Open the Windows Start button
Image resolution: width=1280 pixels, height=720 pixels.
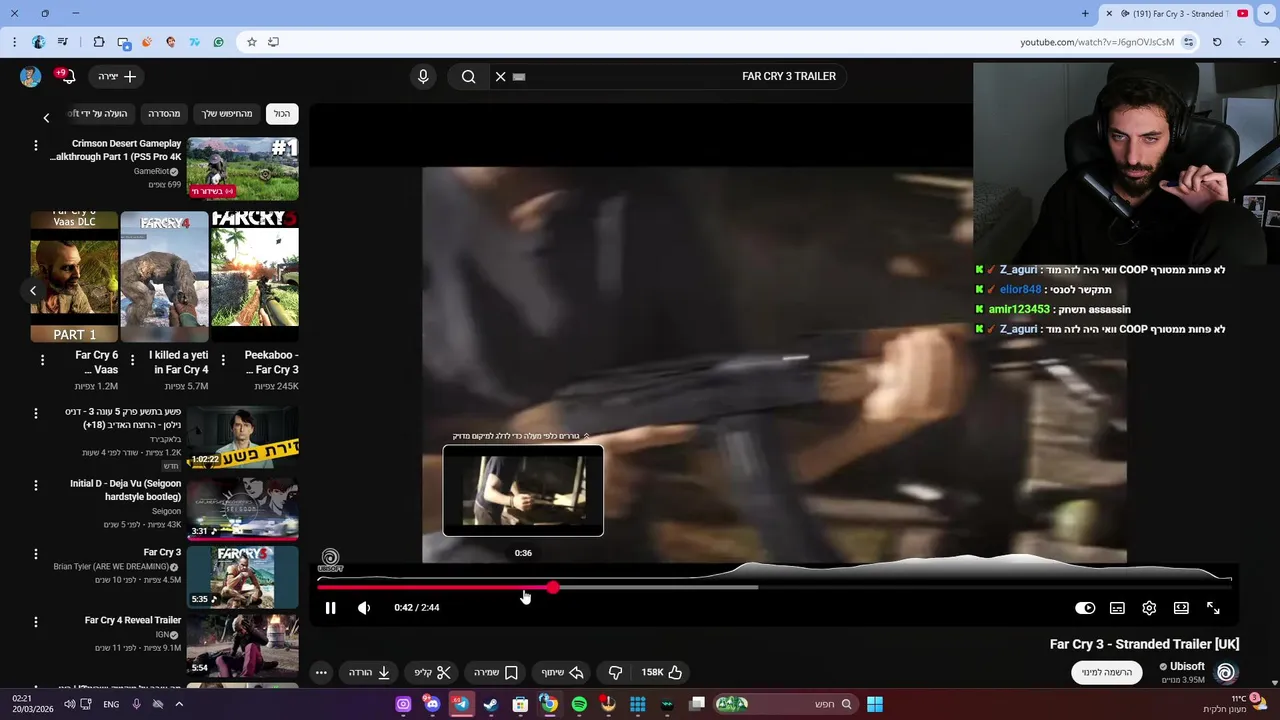[875, 704]
